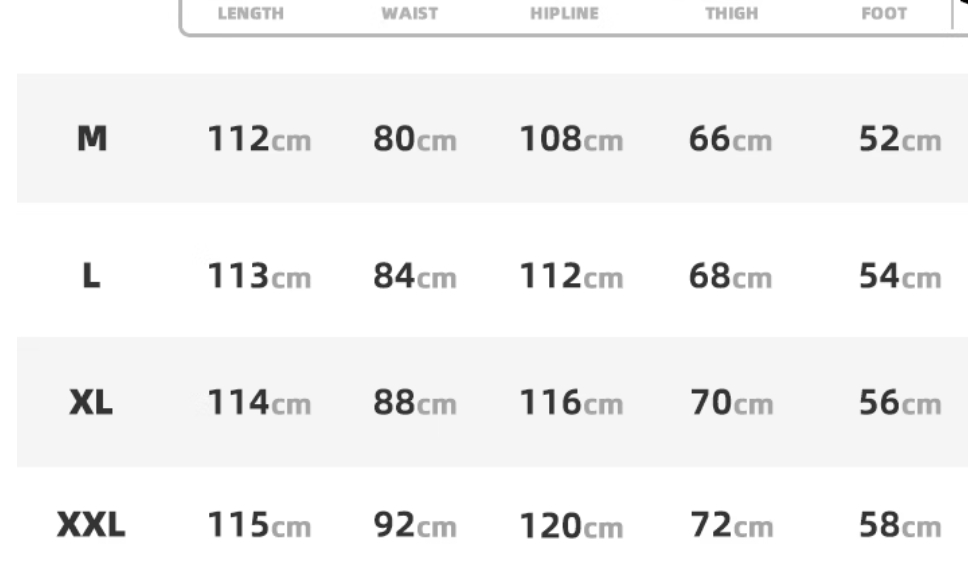Click the 112cm length value for M

259,138
